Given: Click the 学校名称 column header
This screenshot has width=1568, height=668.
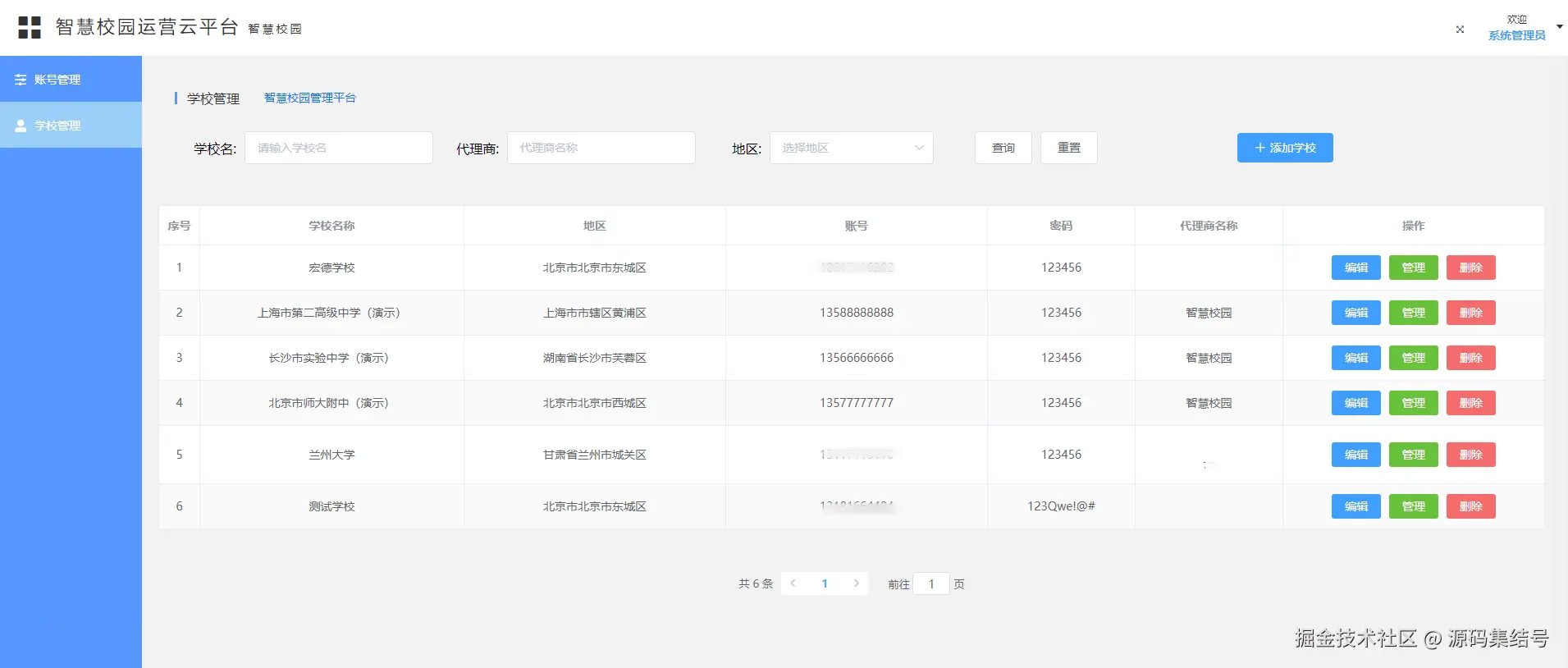Looking at the screenshot, I should tap(331, 226).
